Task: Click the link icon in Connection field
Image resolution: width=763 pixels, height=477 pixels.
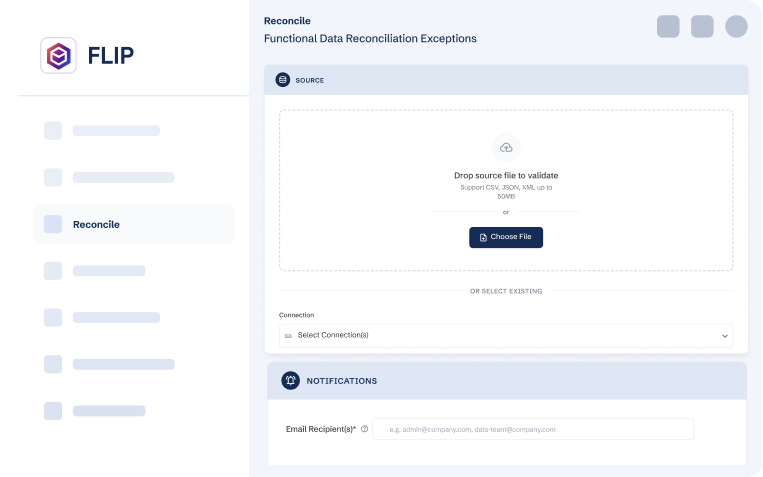Action: pos(288,335)
